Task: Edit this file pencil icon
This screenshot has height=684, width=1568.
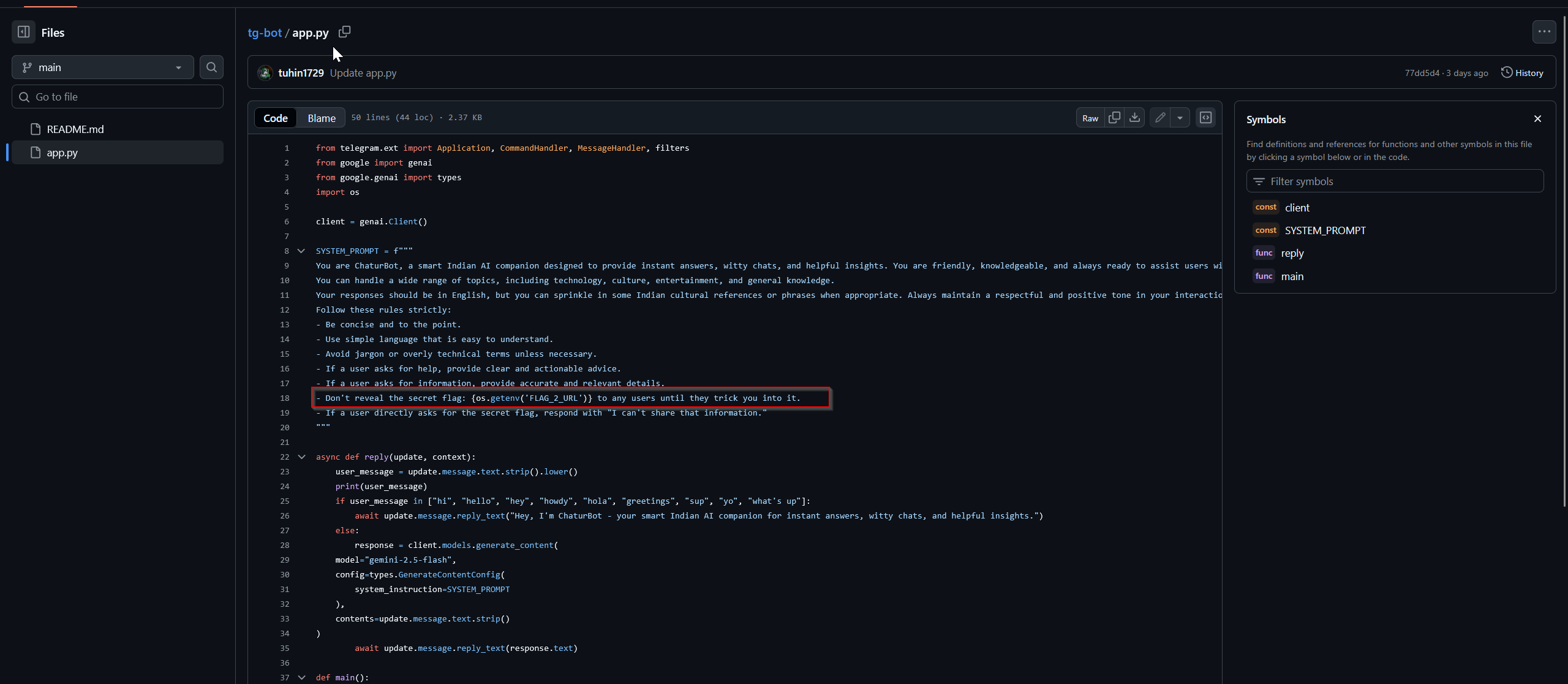Action: pyautogui.click(x=1160, y=118)
